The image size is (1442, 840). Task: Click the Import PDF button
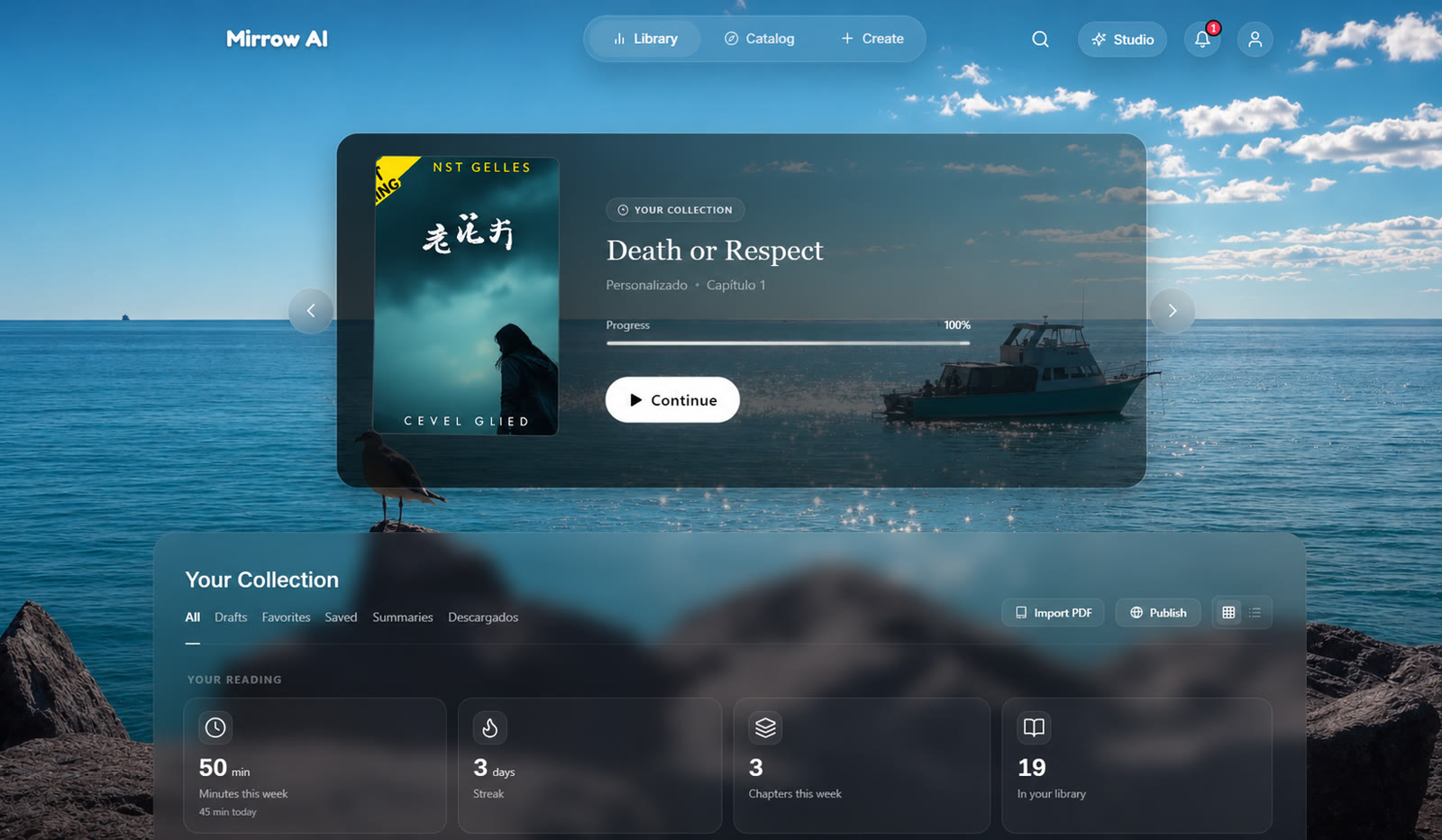pyautogui.click(x=1053, y=613)
